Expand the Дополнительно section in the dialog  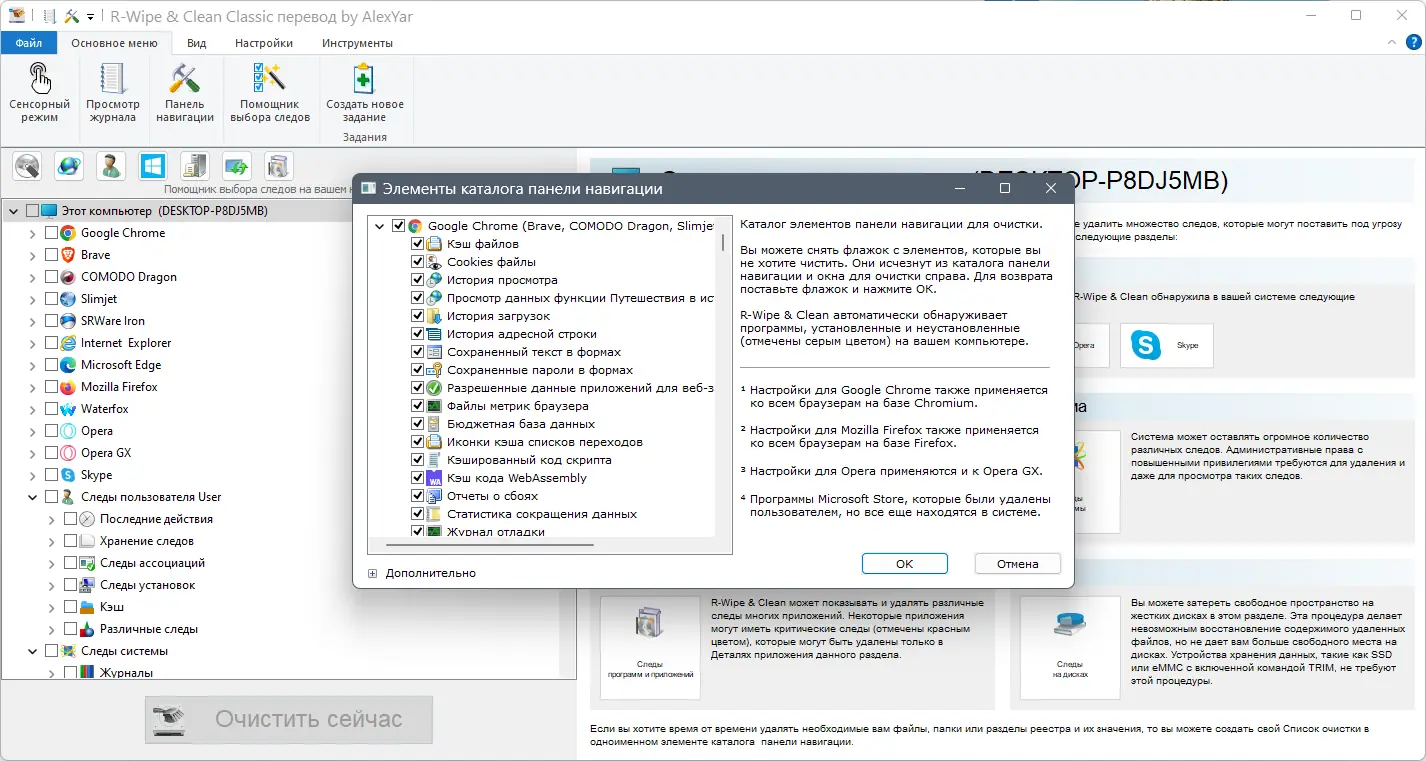click(372, 573)
